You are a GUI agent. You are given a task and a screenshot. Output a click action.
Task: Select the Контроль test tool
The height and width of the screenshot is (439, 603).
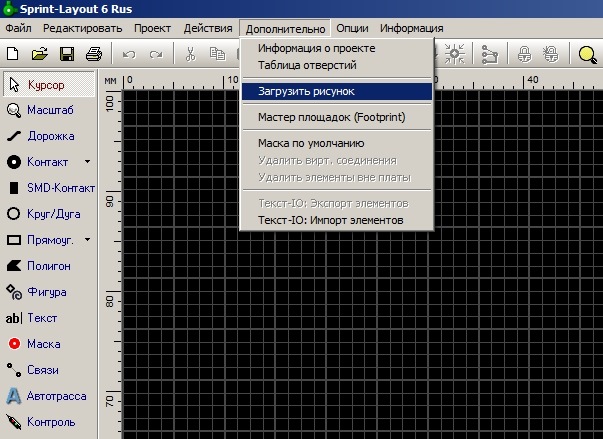[x=49, y=422]
